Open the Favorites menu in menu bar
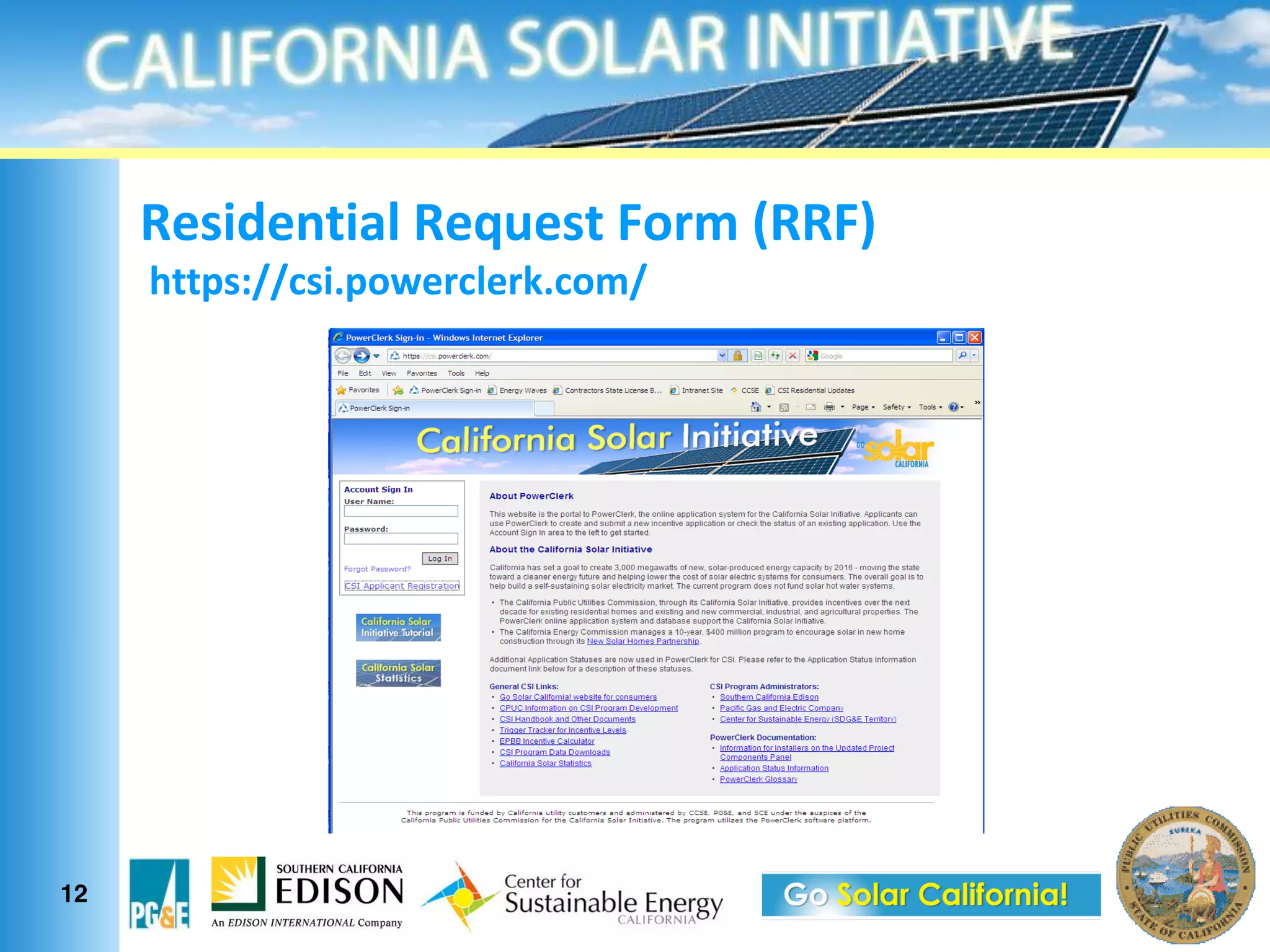This screenshot has width=1270, height=952. click(422, 373)
